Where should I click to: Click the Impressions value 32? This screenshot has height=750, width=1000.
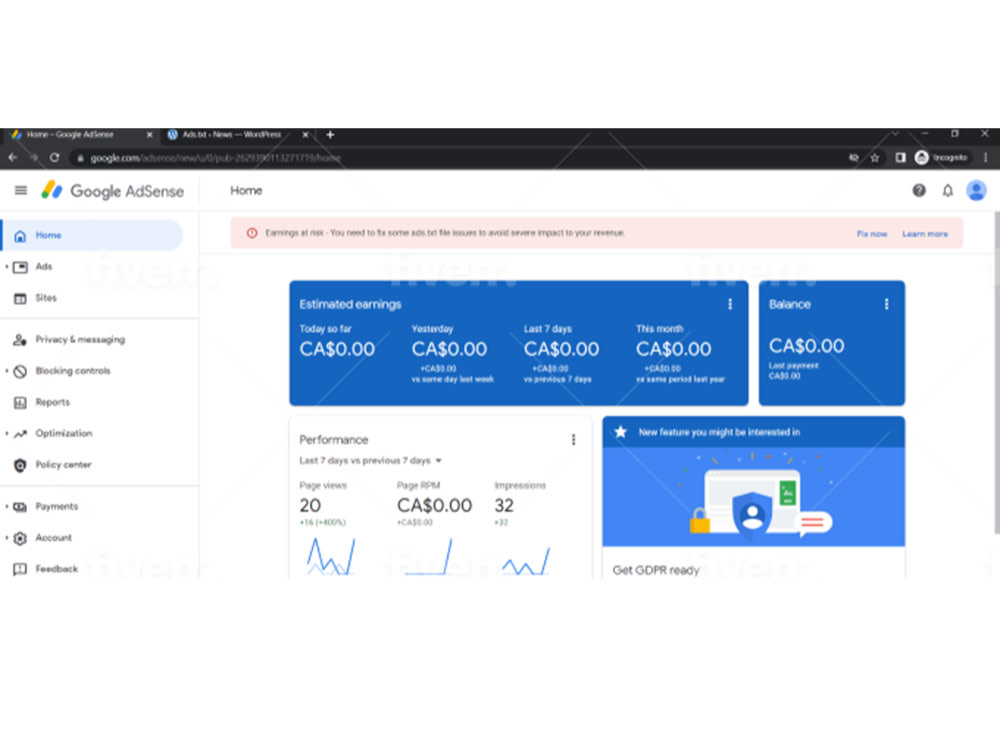[x=504, y=506]
